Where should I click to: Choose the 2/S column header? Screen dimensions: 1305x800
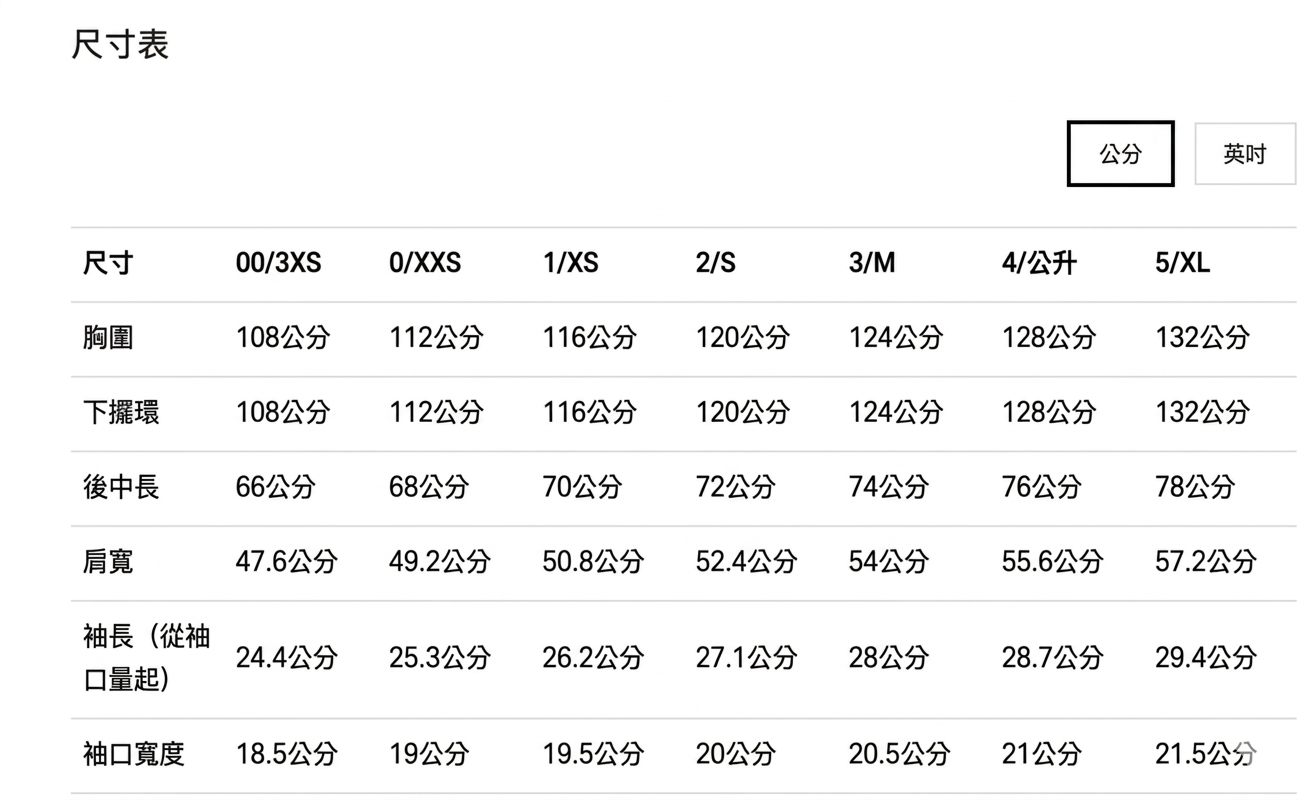[716, 264]
